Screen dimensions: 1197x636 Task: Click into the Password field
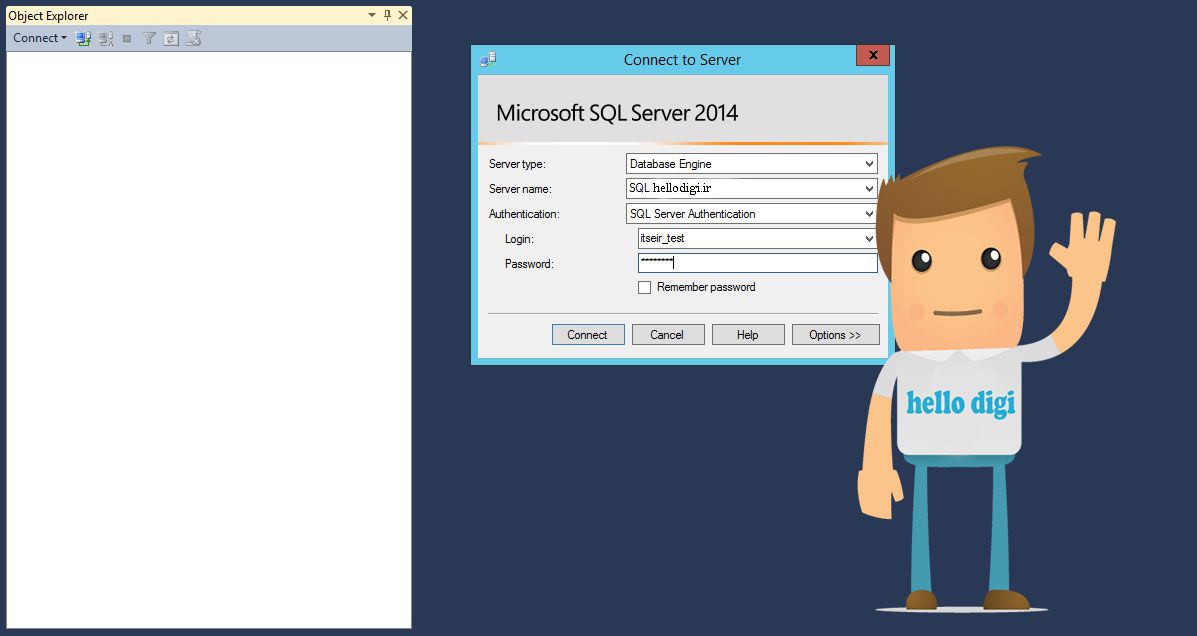[757, 263]
